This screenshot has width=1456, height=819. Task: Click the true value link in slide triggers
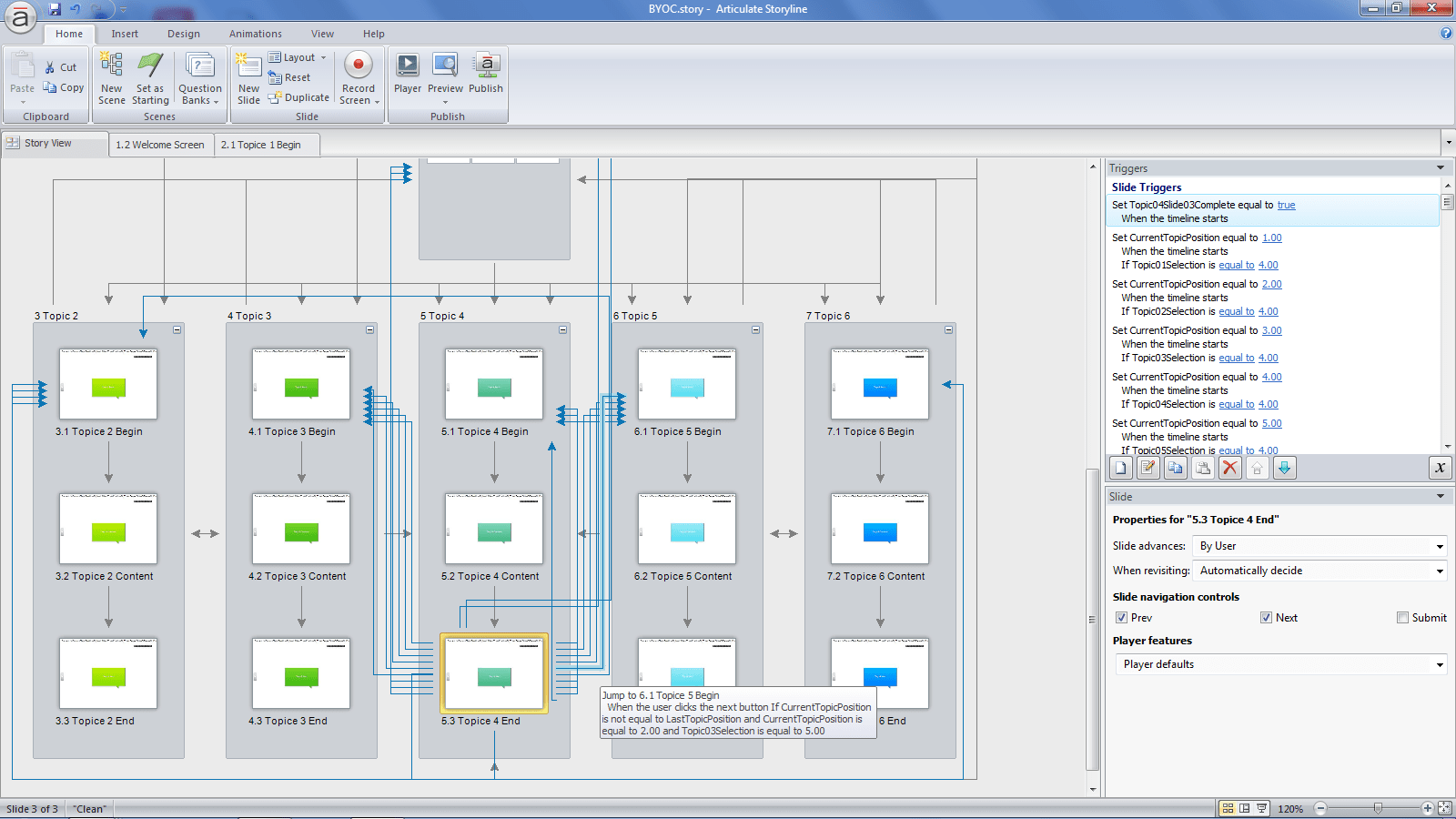point(1285,205)
